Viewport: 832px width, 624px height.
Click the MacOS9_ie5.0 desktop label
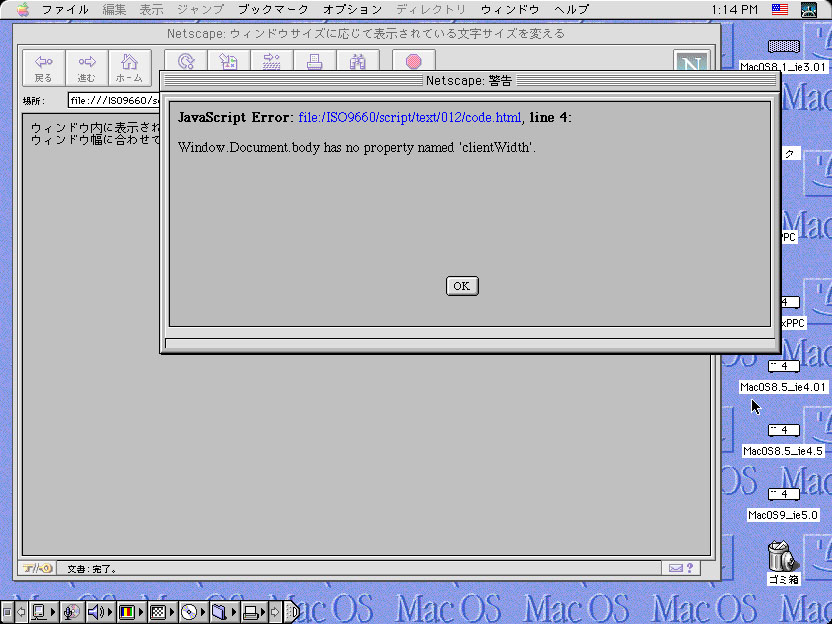point(783,515)
